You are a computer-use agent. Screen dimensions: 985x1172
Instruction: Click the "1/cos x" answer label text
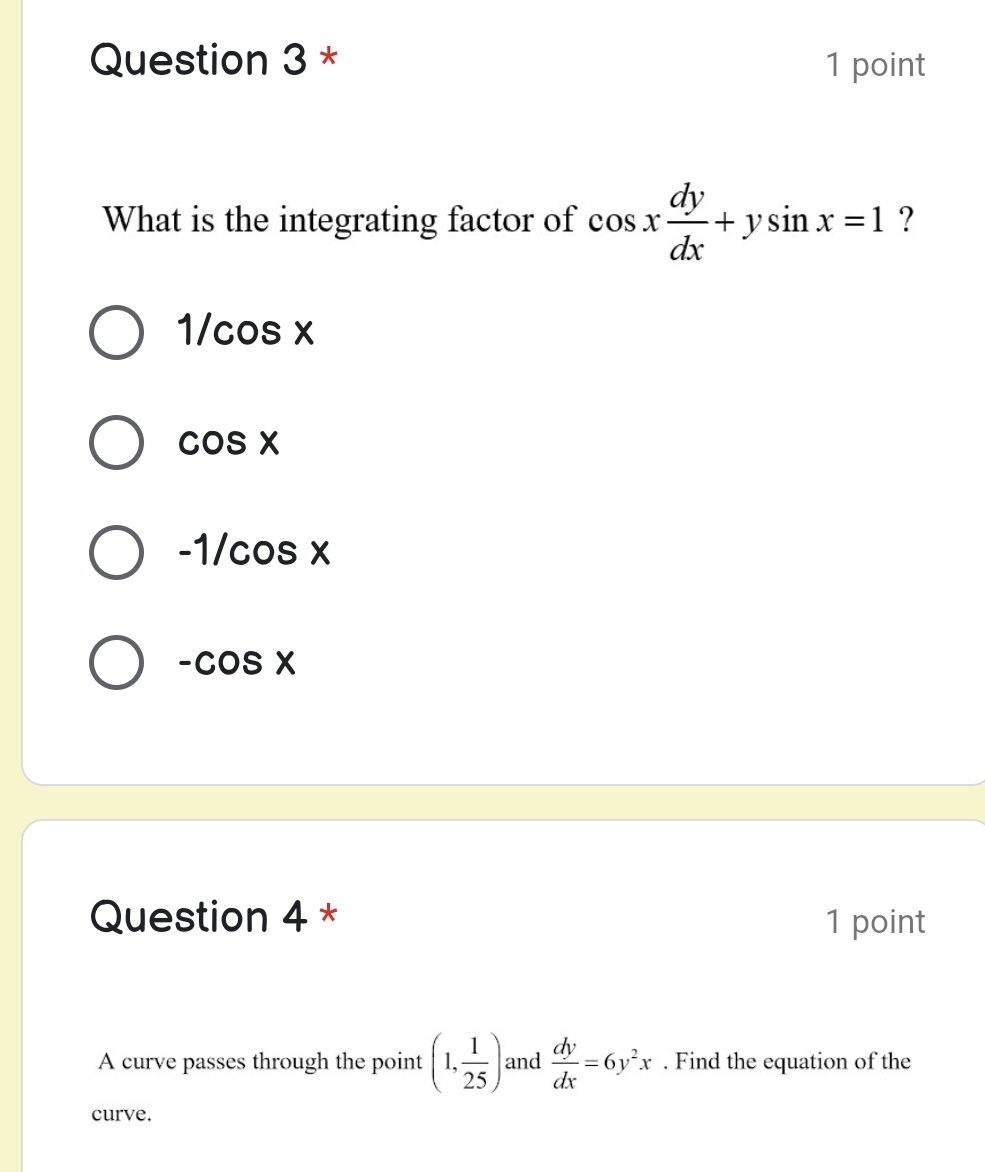coord(245,331)
